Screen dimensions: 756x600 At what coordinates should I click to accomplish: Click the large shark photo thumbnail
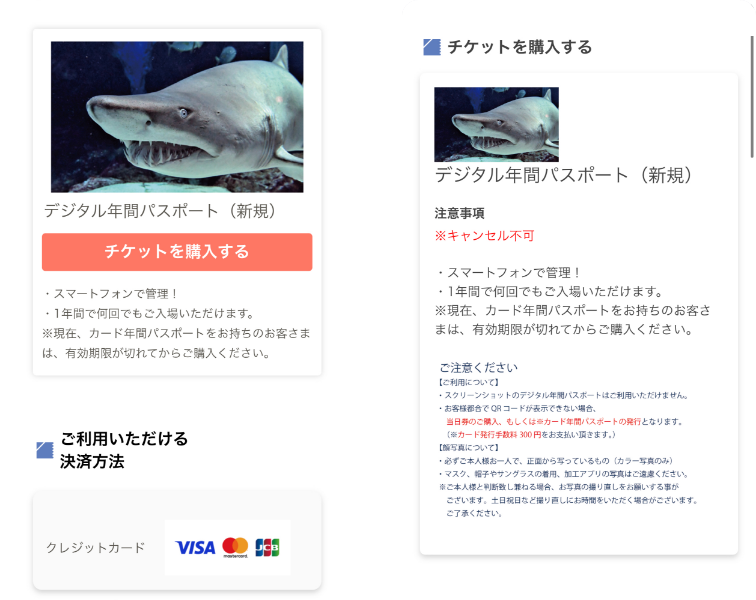click(x=177, y=117)
